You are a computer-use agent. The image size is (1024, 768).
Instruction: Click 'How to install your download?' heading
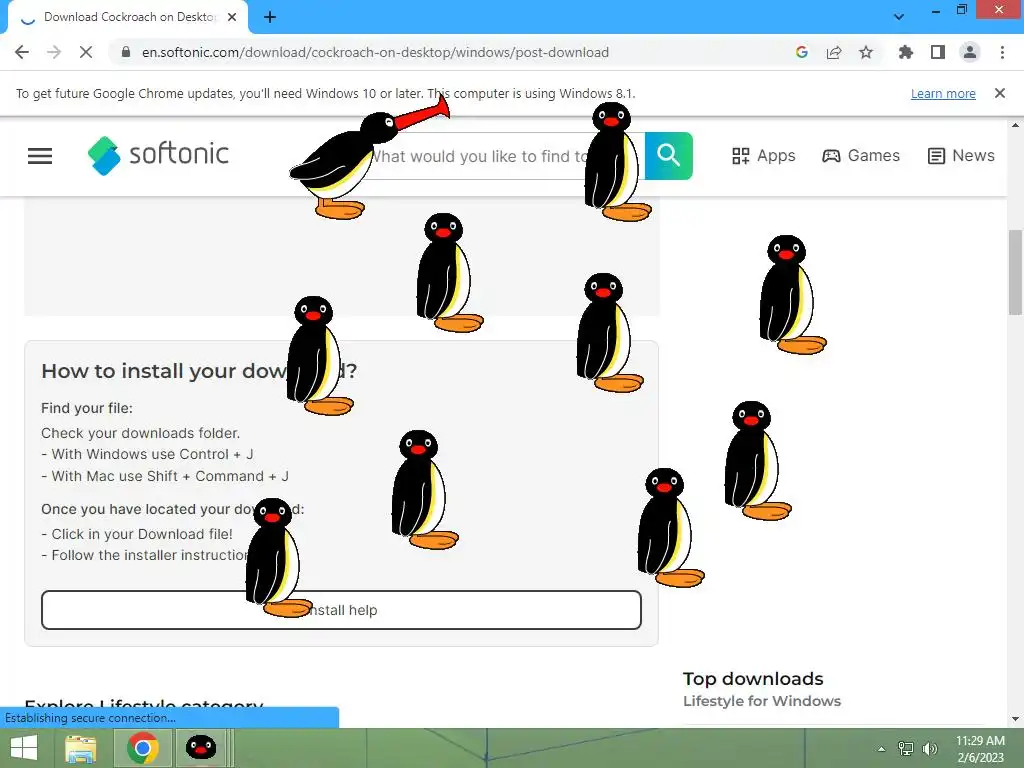click(x=199, y=371)
